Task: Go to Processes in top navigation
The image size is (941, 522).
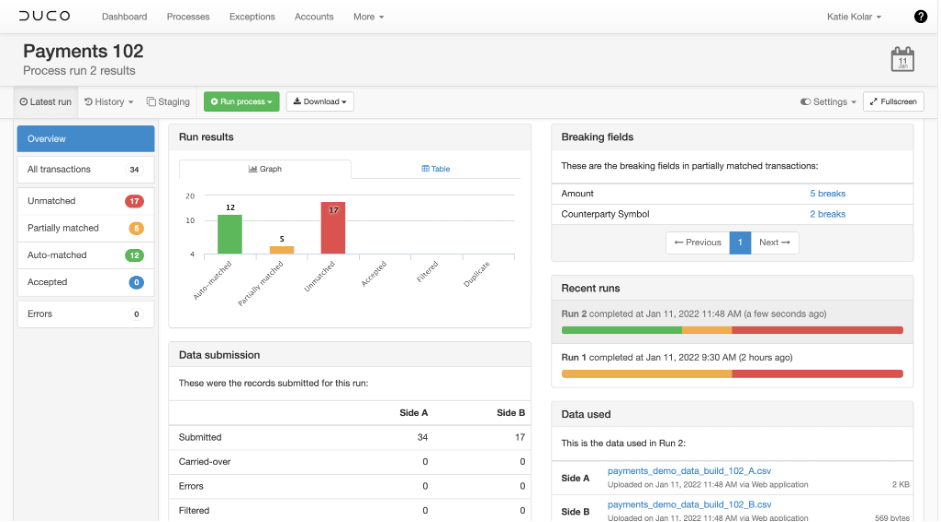Action: pos(188,17)
